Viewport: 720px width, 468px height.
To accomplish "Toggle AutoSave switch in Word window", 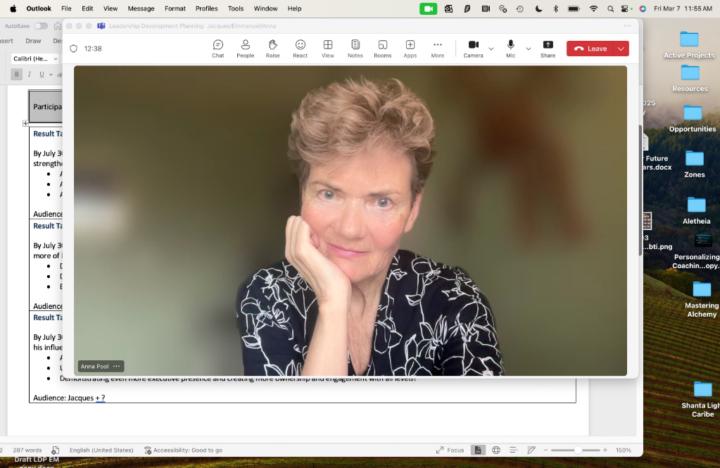I will (41, 26).
